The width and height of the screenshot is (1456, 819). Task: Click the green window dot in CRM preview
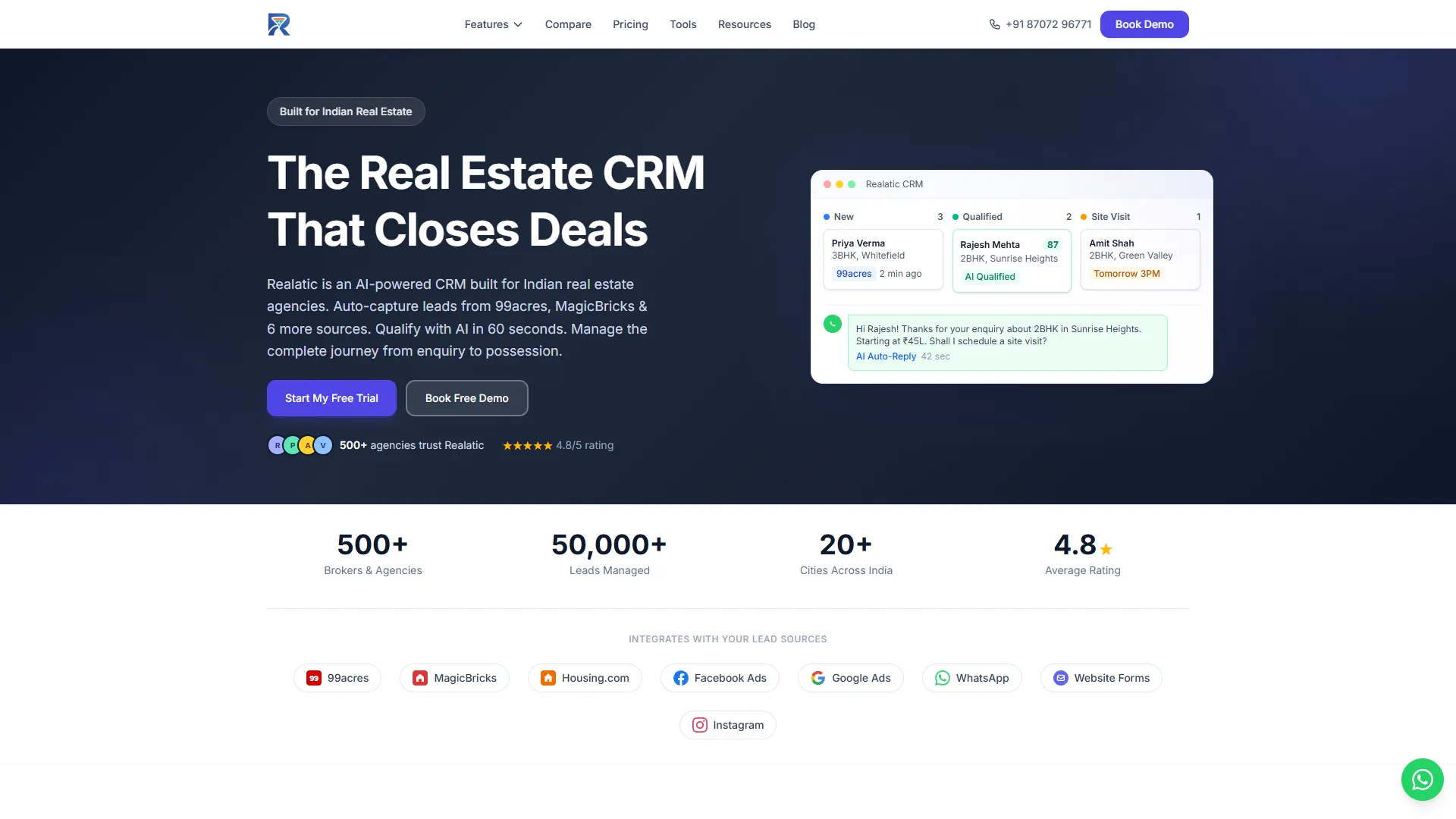coord(852,184)
